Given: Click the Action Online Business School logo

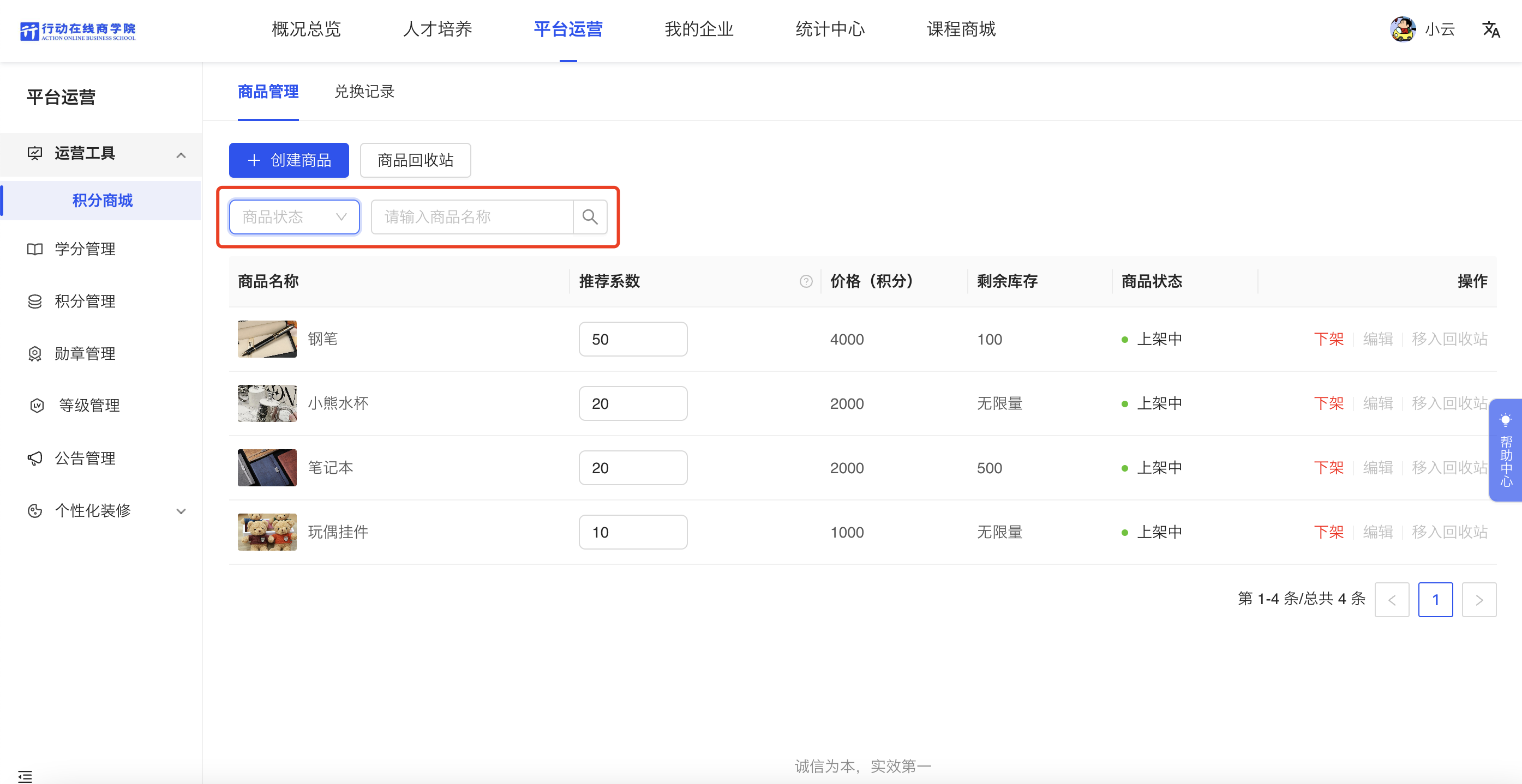Looking at the screenshot, I should (x=78, y=31).
